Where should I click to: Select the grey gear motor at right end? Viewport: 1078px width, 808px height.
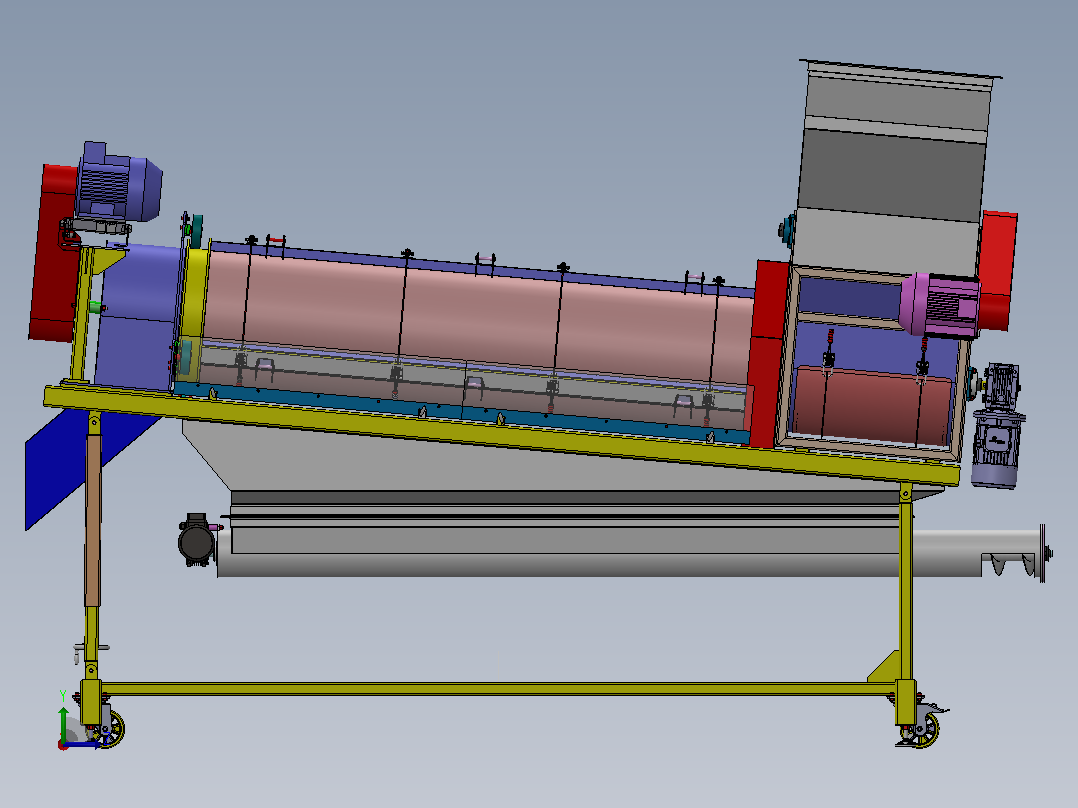[x=997, y=426]
